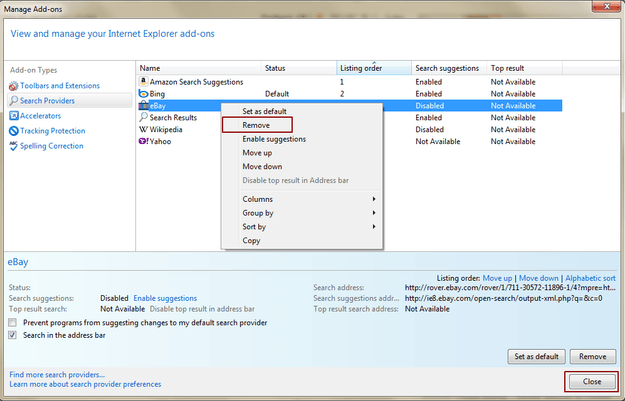This screenshot has width=625, height=401.
Task: Click the Remove button at bottom right
Action: pyautogui.click(x=593, y=356)
